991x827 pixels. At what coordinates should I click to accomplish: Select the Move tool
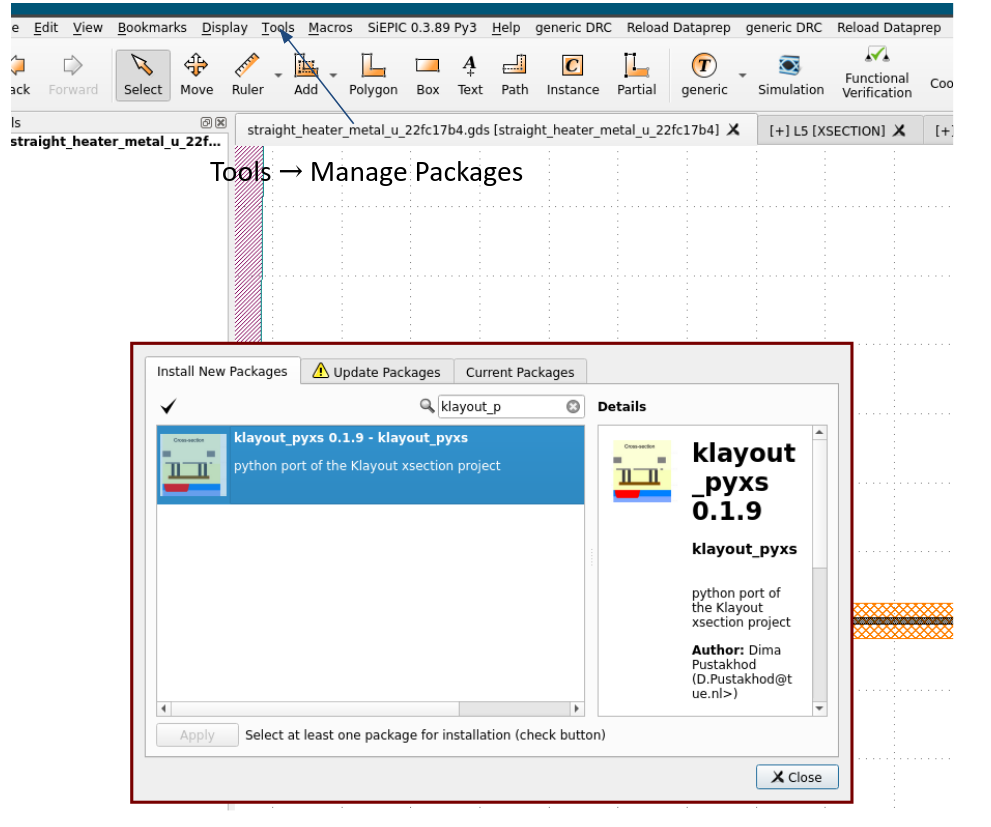pyautogui.click(x=196, y=75)
